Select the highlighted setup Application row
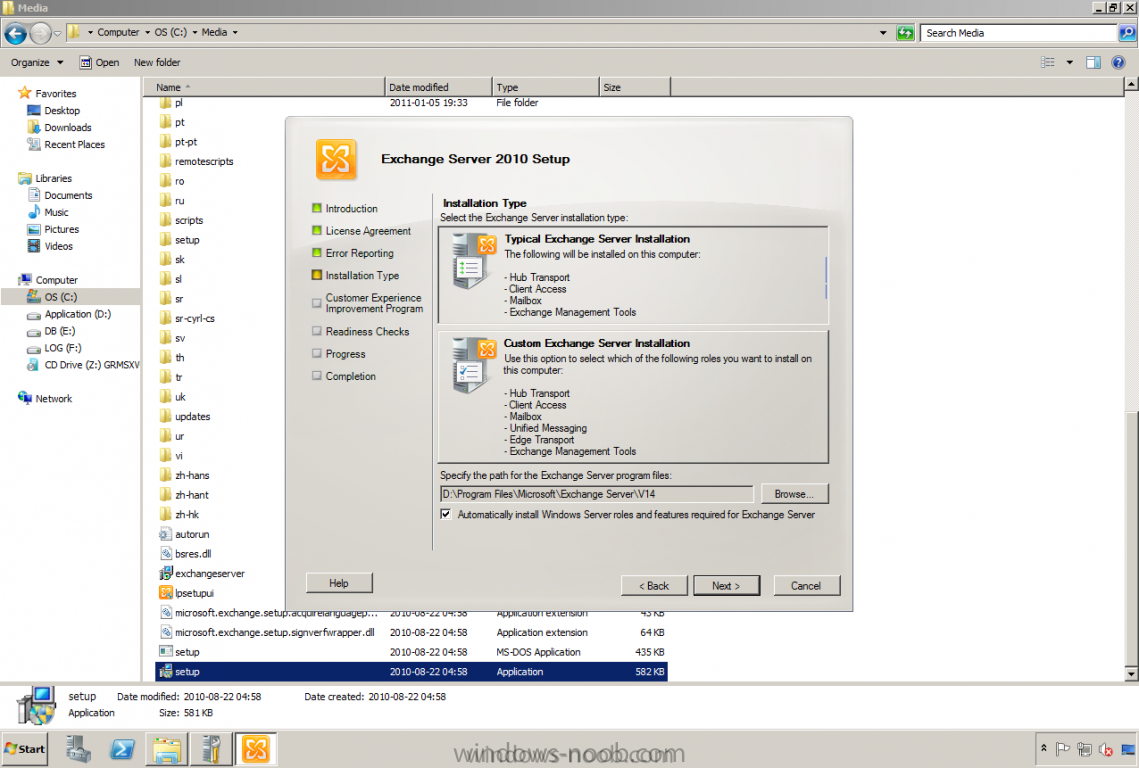This screenshot has width=1139, height=768. tap(411, 671)
